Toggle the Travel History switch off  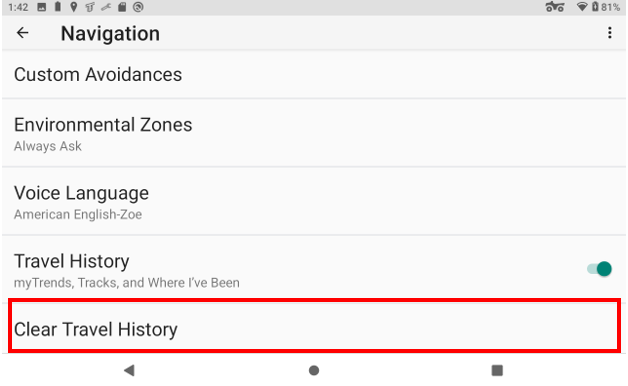[x=599, y=269]
